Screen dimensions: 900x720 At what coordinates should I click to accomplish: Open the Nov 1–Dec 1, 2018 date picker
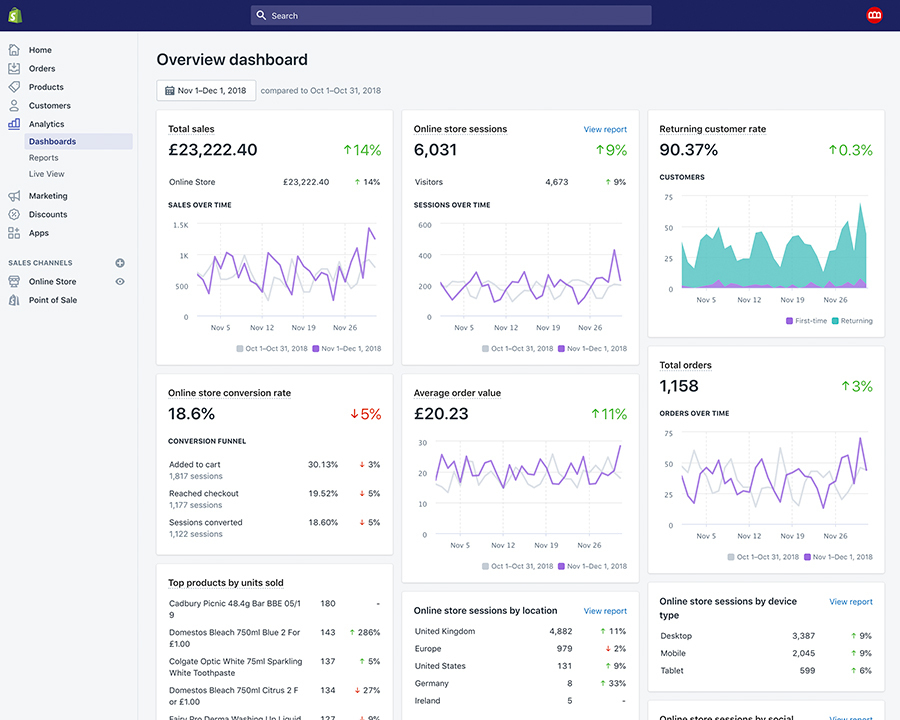click(x=206, y=91)
